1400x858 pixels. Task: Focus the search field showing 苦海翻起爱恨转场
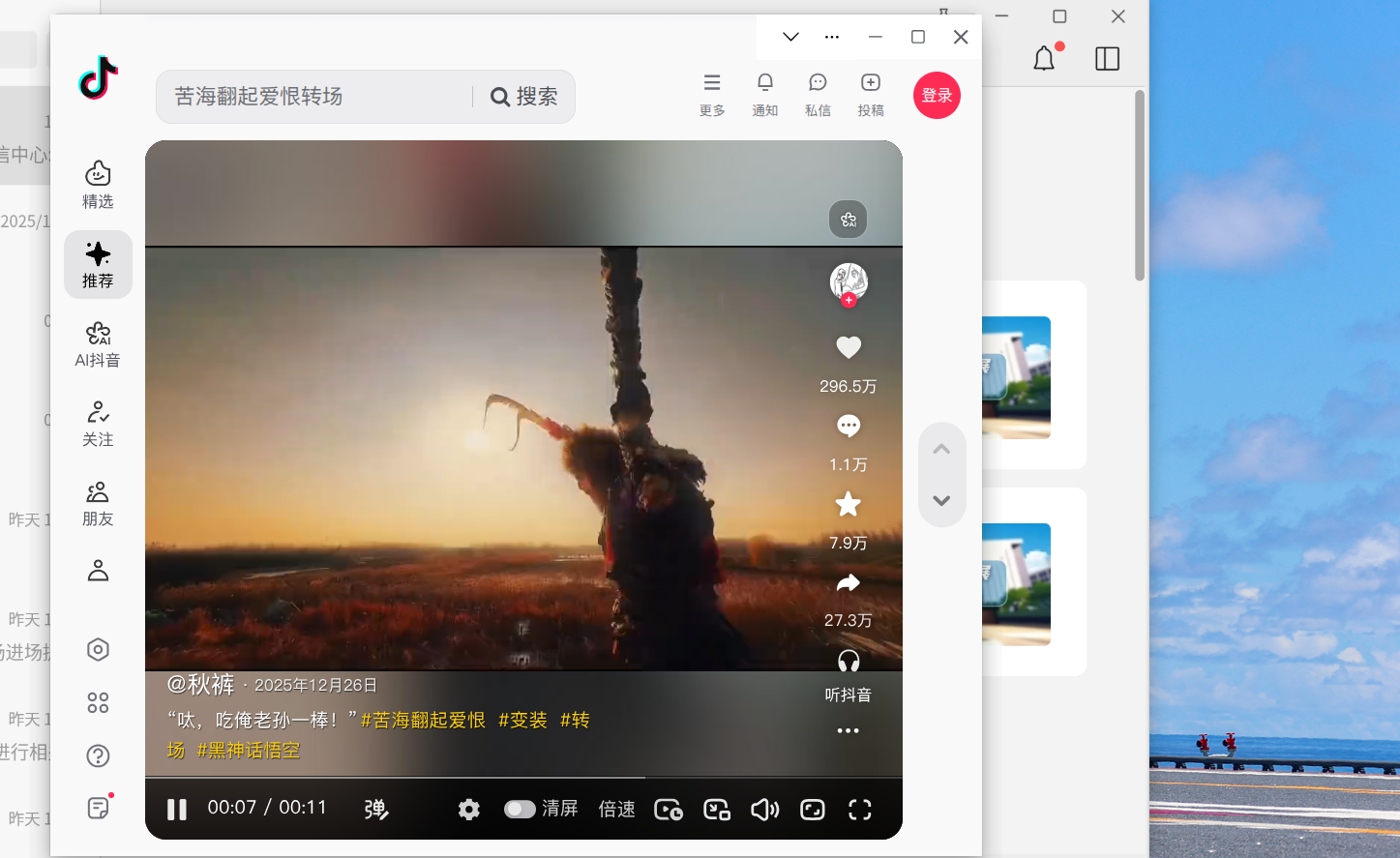click(314, 97)
